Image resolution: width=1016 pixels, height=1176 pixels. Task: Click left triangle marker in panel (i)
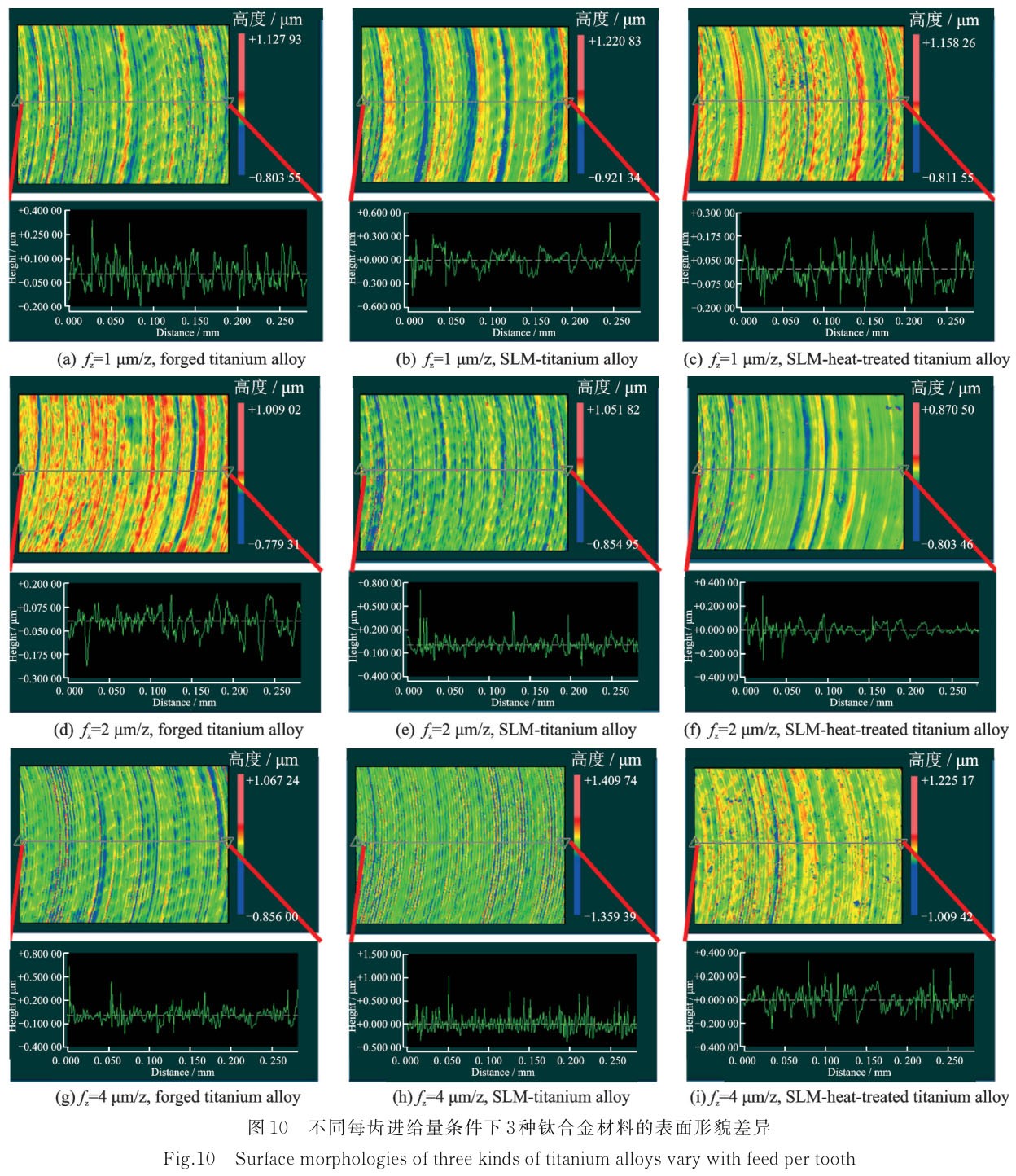[696, 842]
